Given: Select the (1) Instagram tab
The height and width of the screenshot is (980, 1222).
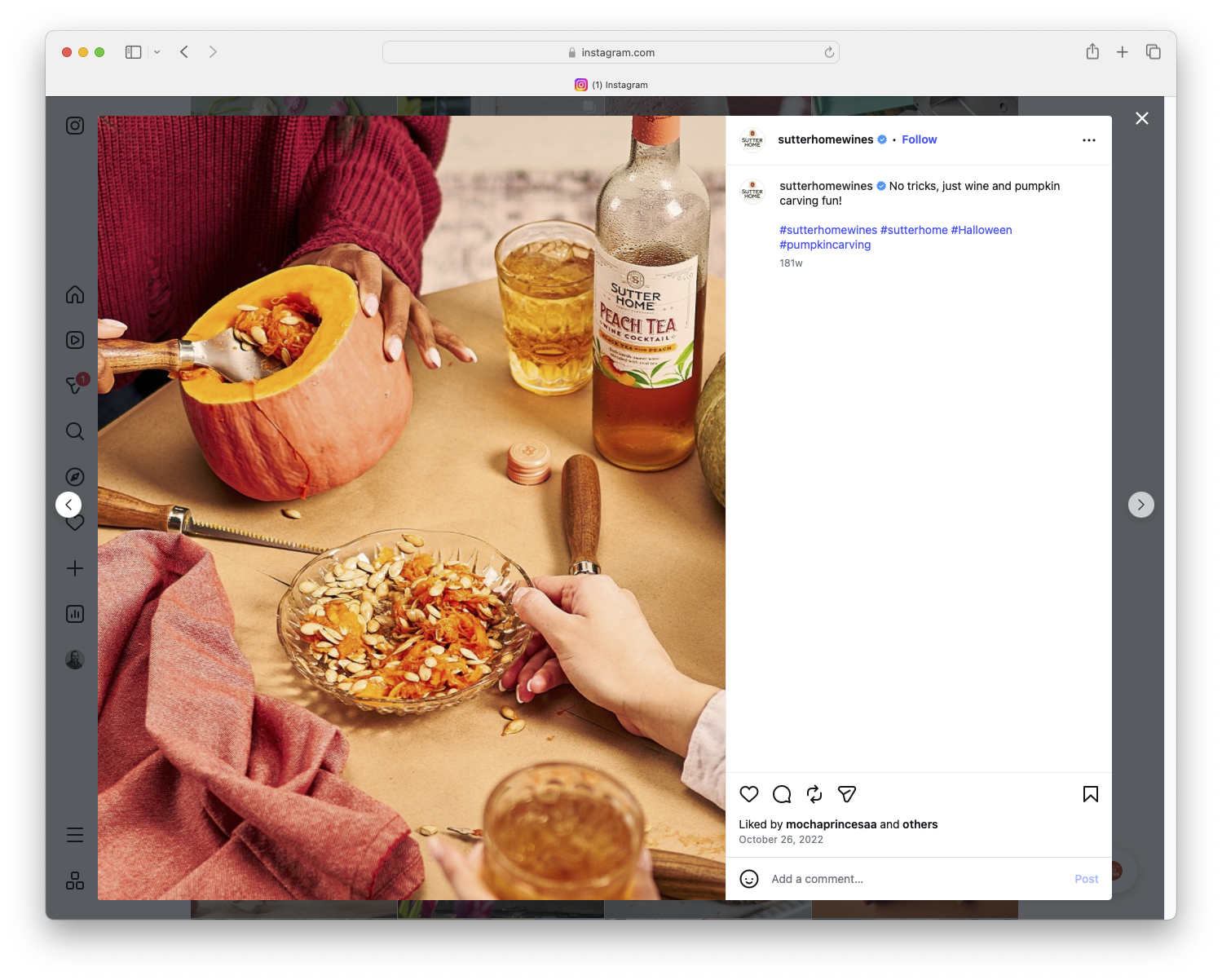Looking at the screenshot, I should 611,85.
